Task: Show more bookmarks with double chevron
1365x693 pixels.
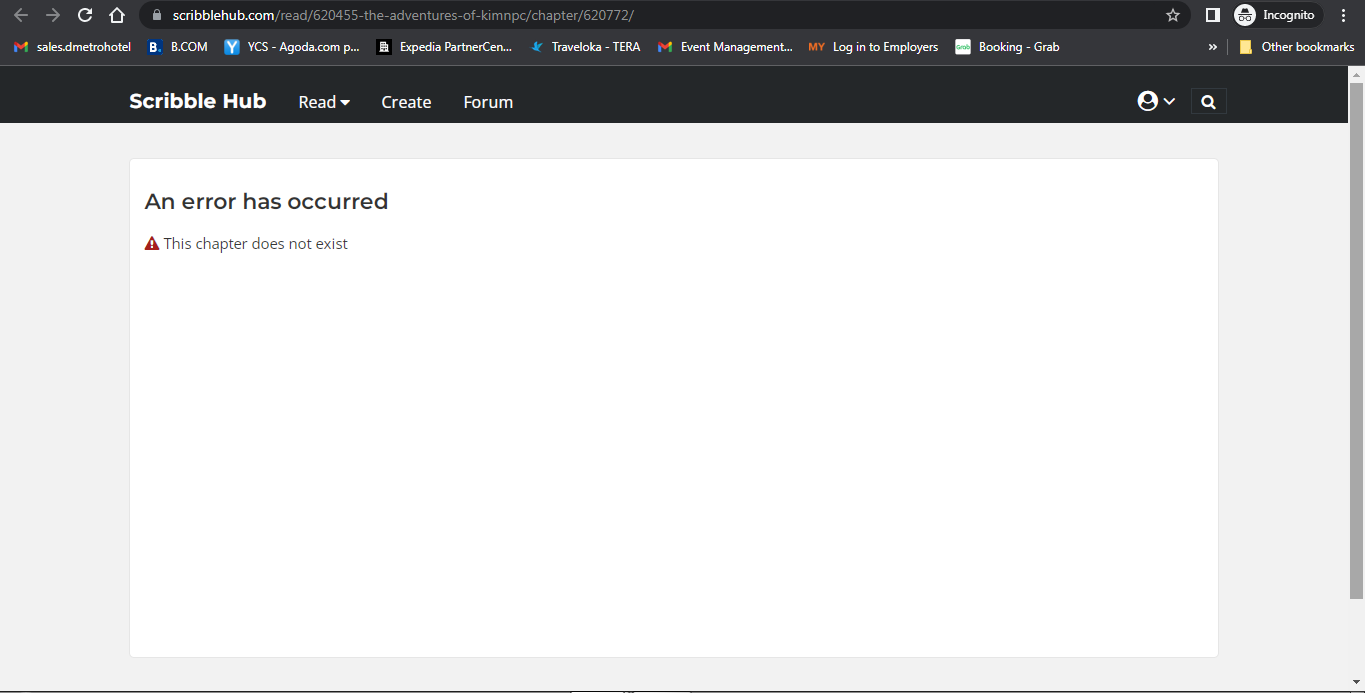Action: [x=1213, y=47]
